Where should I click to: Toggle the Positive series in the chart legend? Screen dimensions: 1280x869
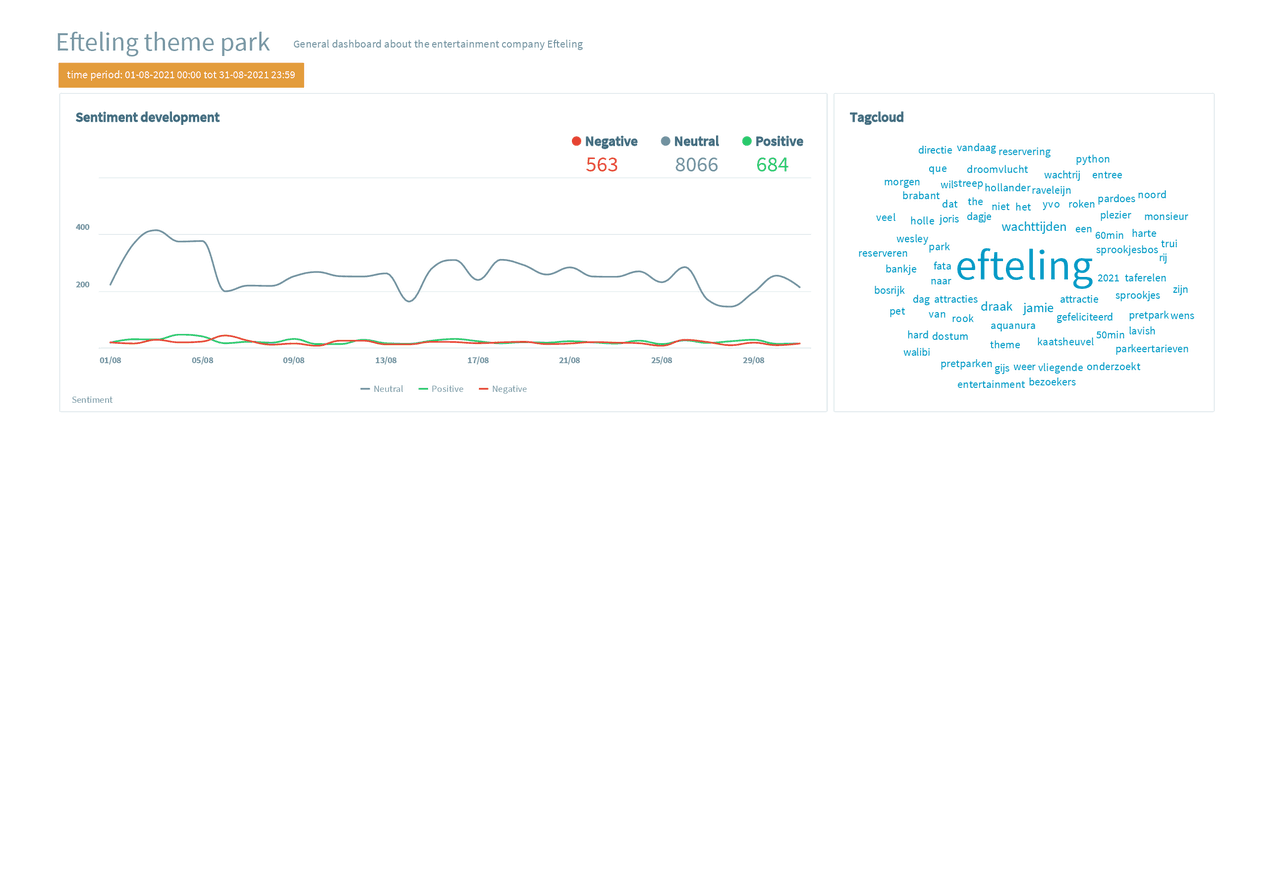tap(440, 388)
